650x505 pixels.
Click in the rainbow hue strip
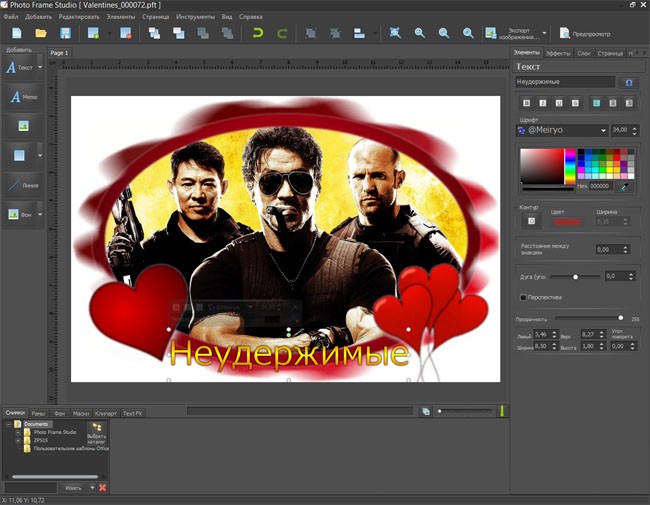pos(570,166)
